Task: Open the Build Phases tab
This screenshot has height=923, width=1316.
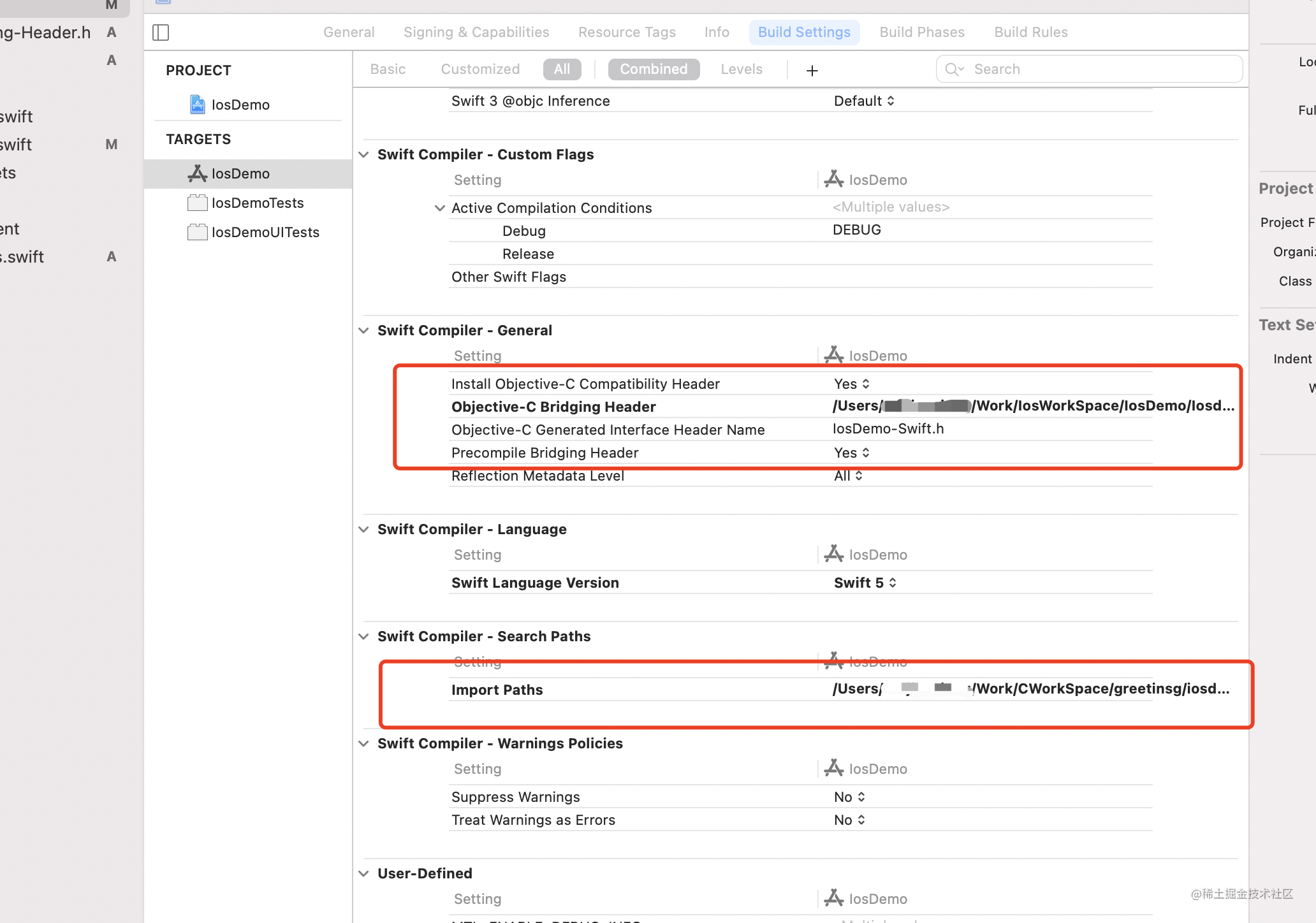Action: tap(921, 33)
